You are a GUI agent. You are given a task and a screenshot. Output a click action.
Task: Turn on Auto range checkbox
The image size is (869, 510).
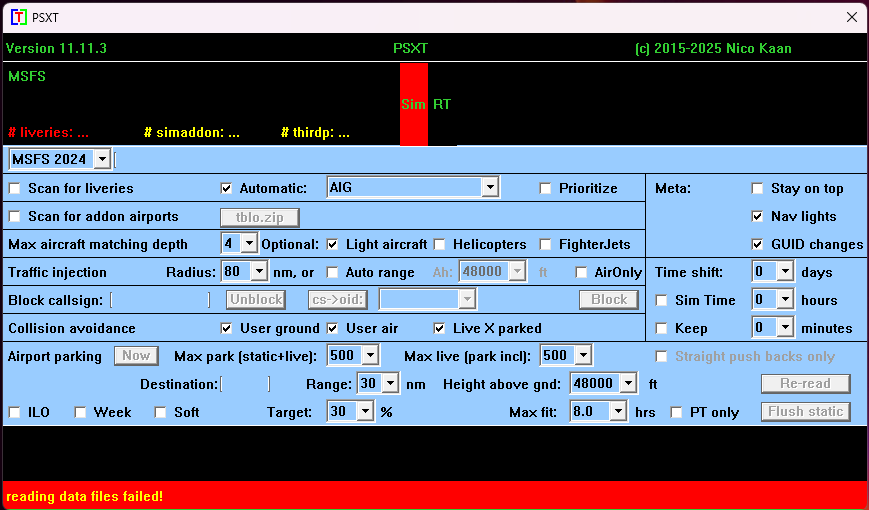click(333, 272)
